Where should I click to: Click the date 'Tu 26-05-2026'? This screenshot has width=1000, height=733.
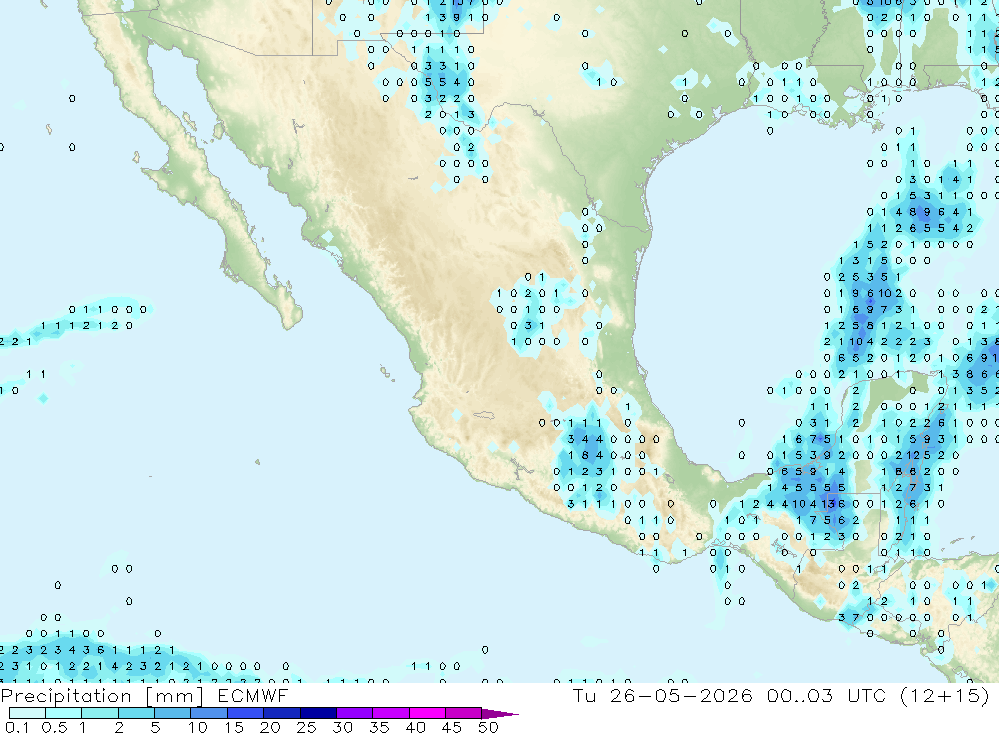pyautogui.click(x=663, y=695)
